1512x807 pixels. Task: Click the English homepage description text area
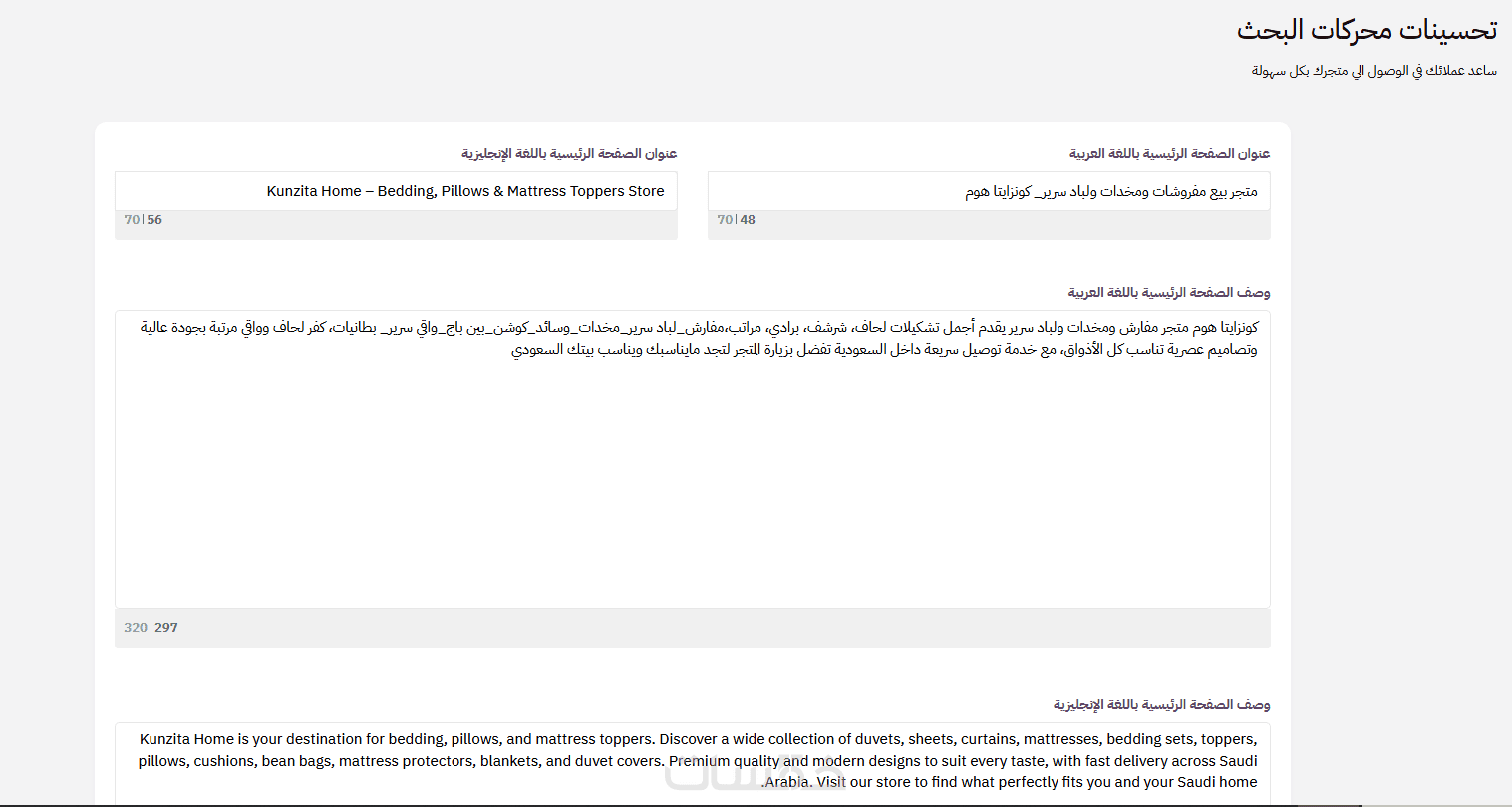click(x=693, y=764)
